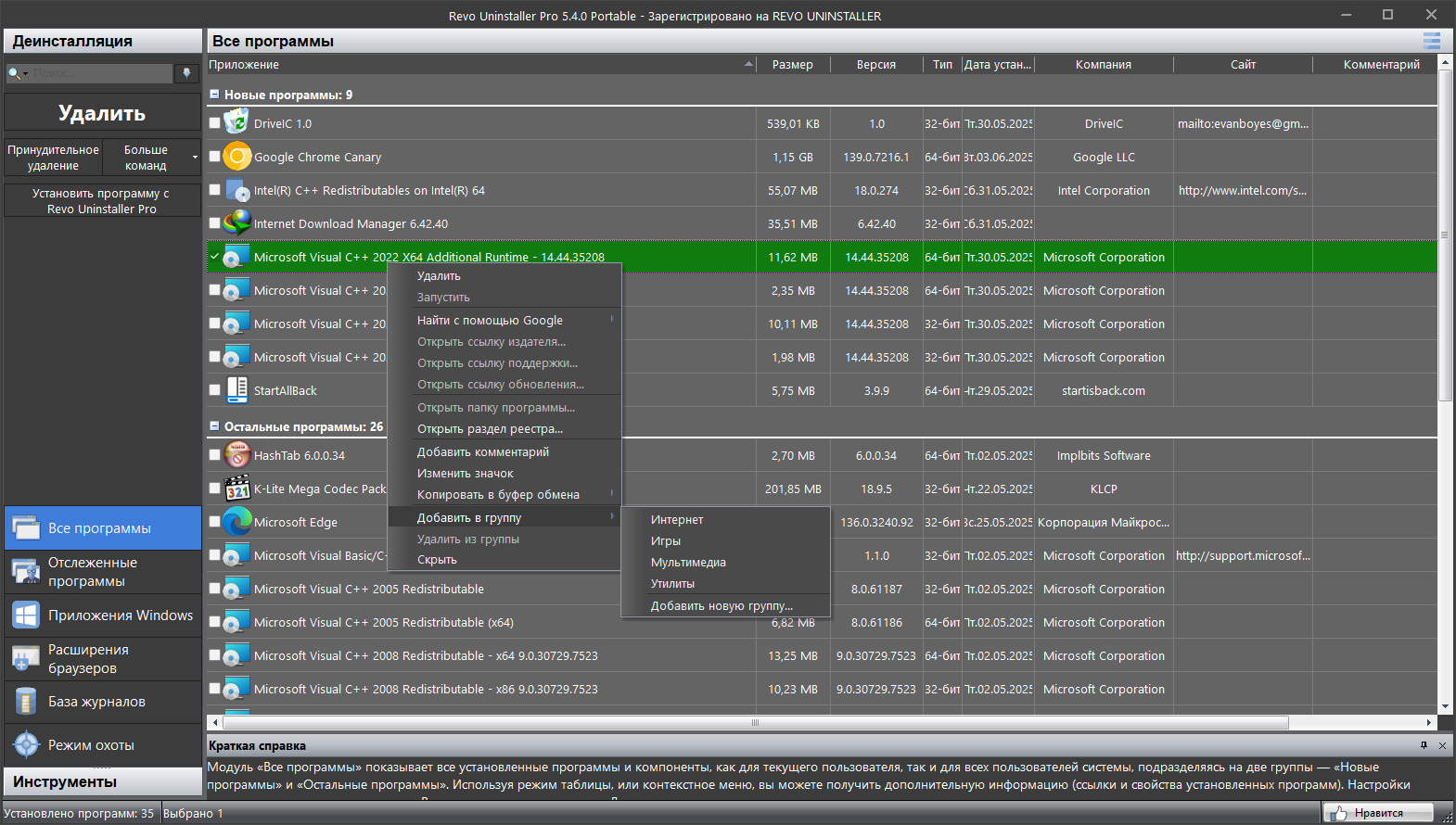Click the Microsoft Edge icon

(x=237, y=522)
